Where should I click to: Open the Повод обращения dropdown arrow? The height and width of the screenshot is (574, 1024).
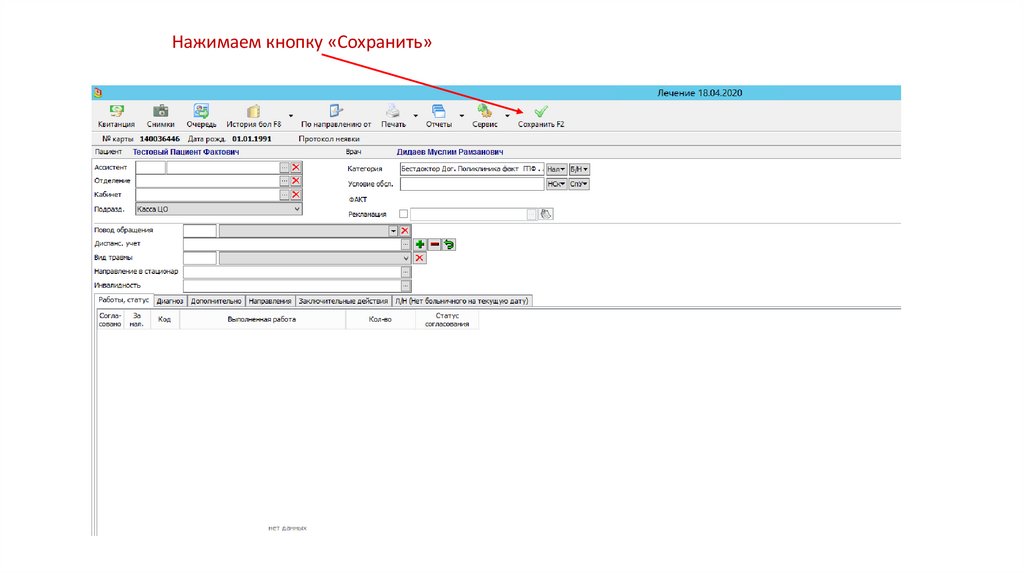coord(393,231)
